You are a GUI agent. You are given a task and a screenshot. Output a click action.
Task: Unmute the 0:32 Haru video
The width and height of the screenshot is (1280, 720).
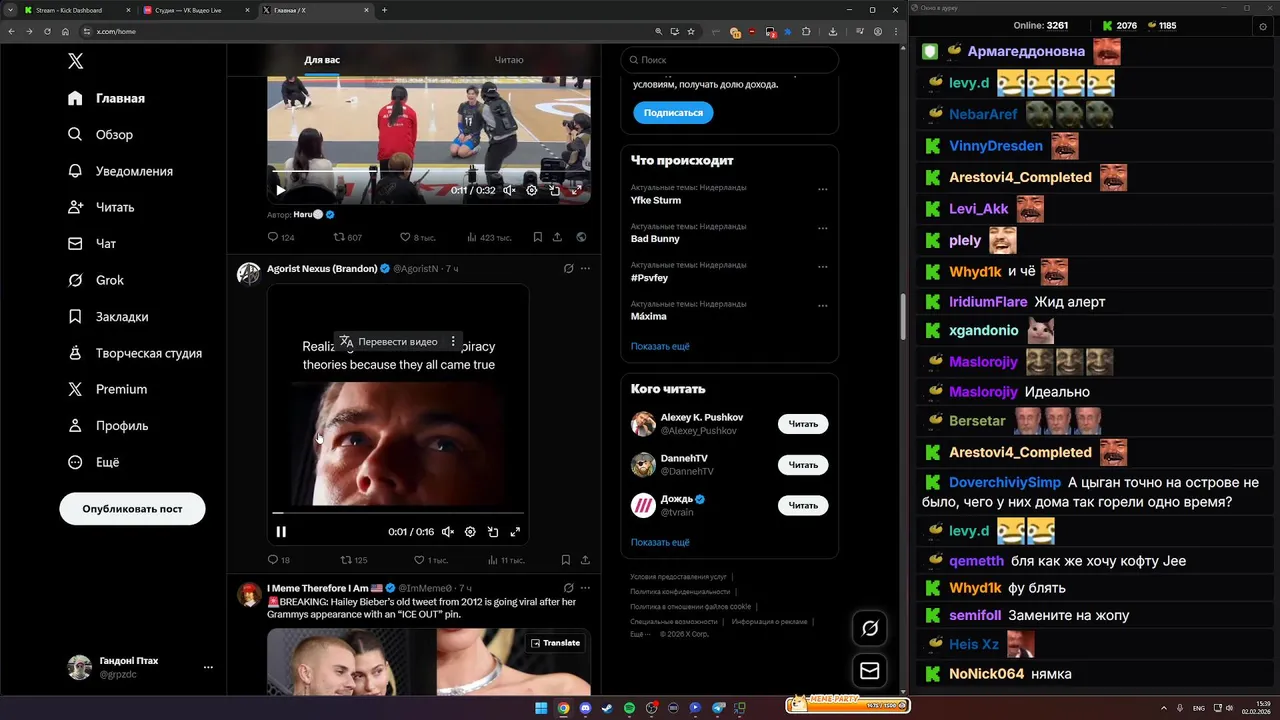coord(509,190)
